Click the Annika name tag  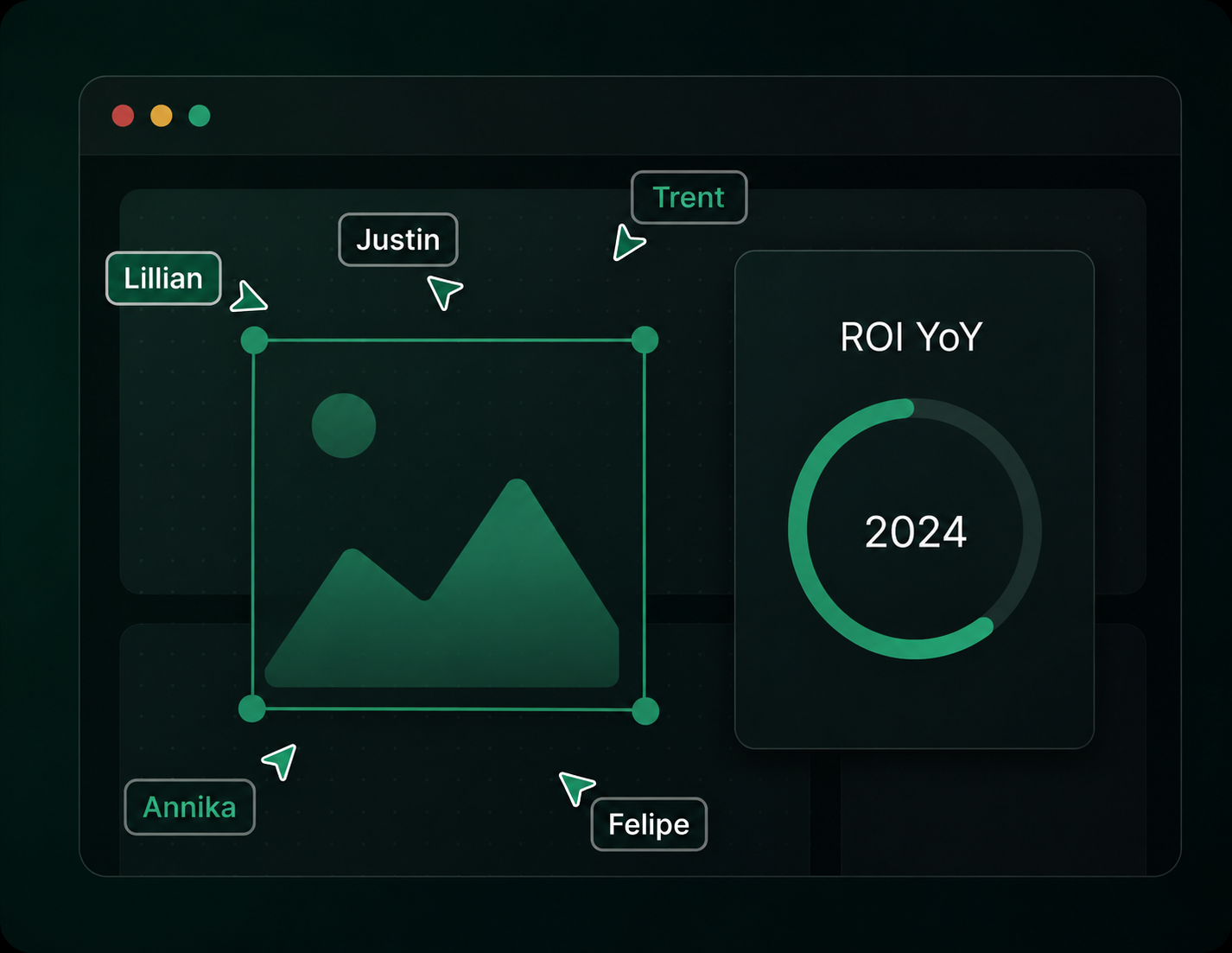point(189,807)
